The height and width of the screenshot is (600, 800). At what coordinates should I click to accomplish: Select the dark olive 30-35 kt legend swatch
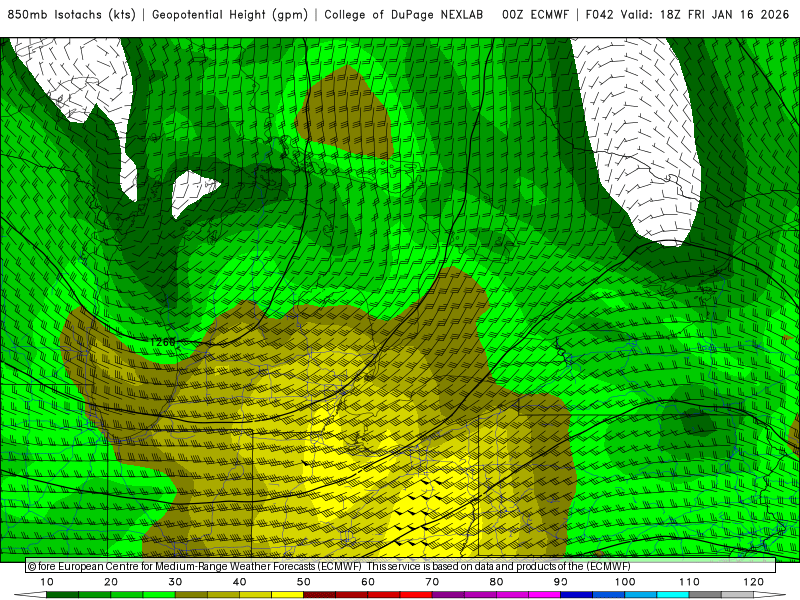click(191, 595)
